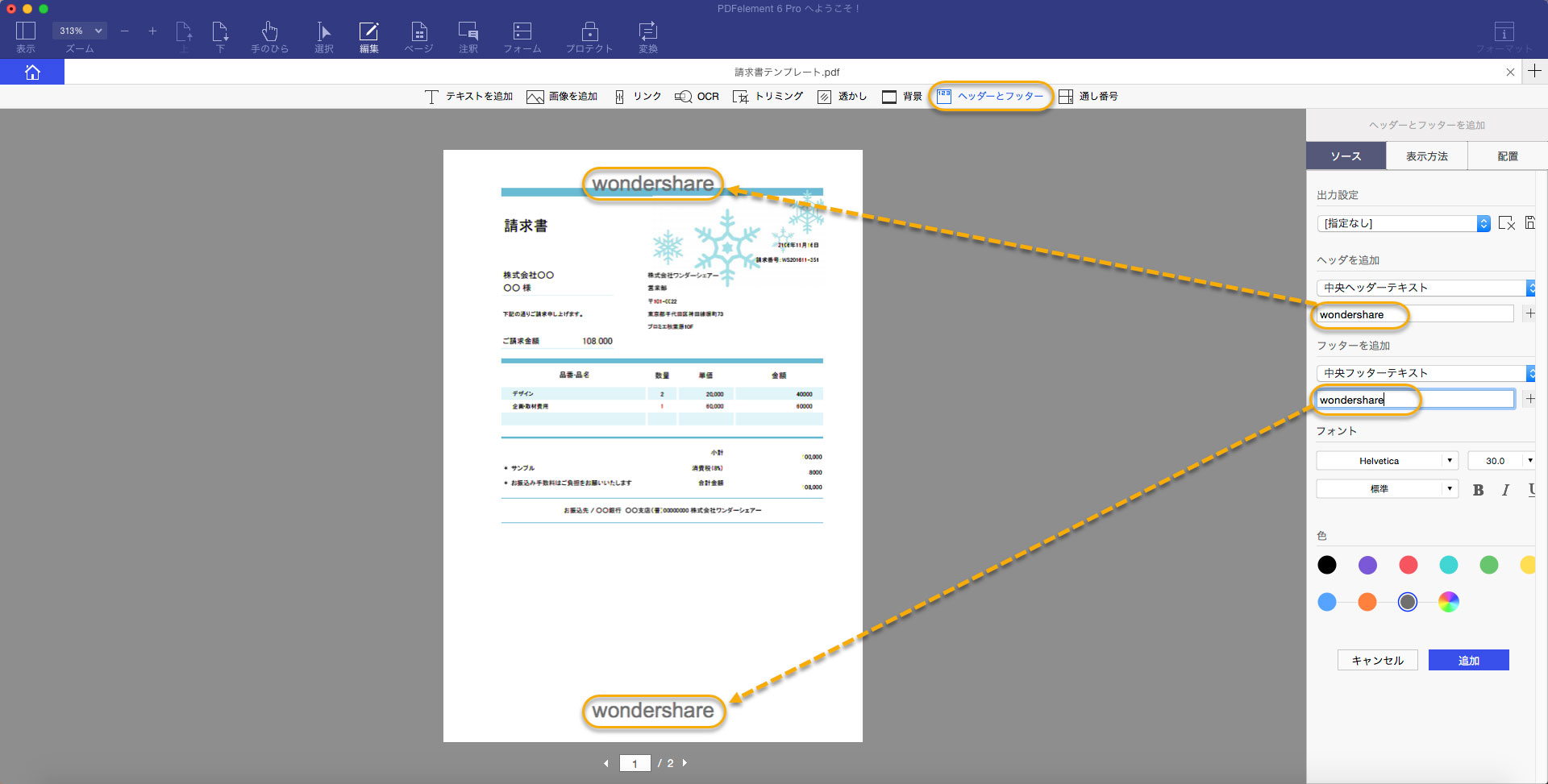Zoom out with the minus button

[125, 31]
